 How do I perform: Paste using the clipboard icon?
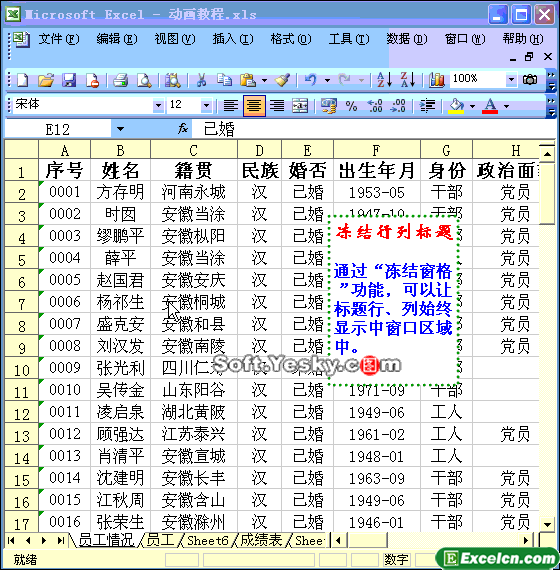(248, 80)
